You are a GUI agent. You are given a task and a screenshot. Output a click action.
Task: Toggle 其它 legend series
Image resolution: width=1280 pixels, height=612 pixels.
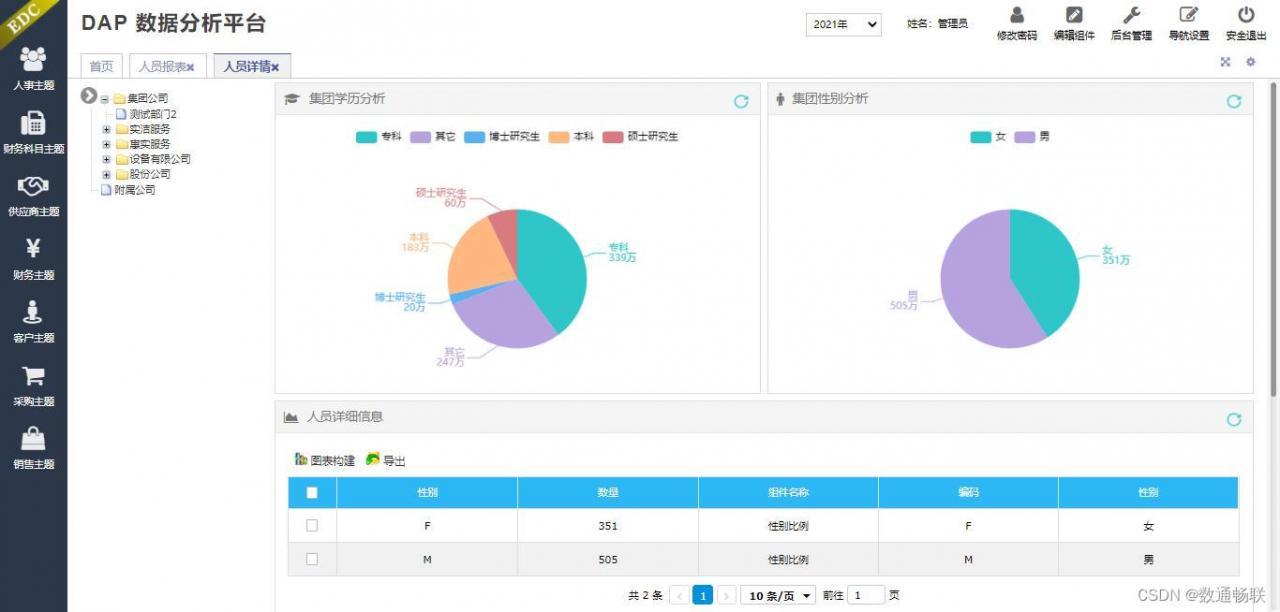[x=433, y=136]
